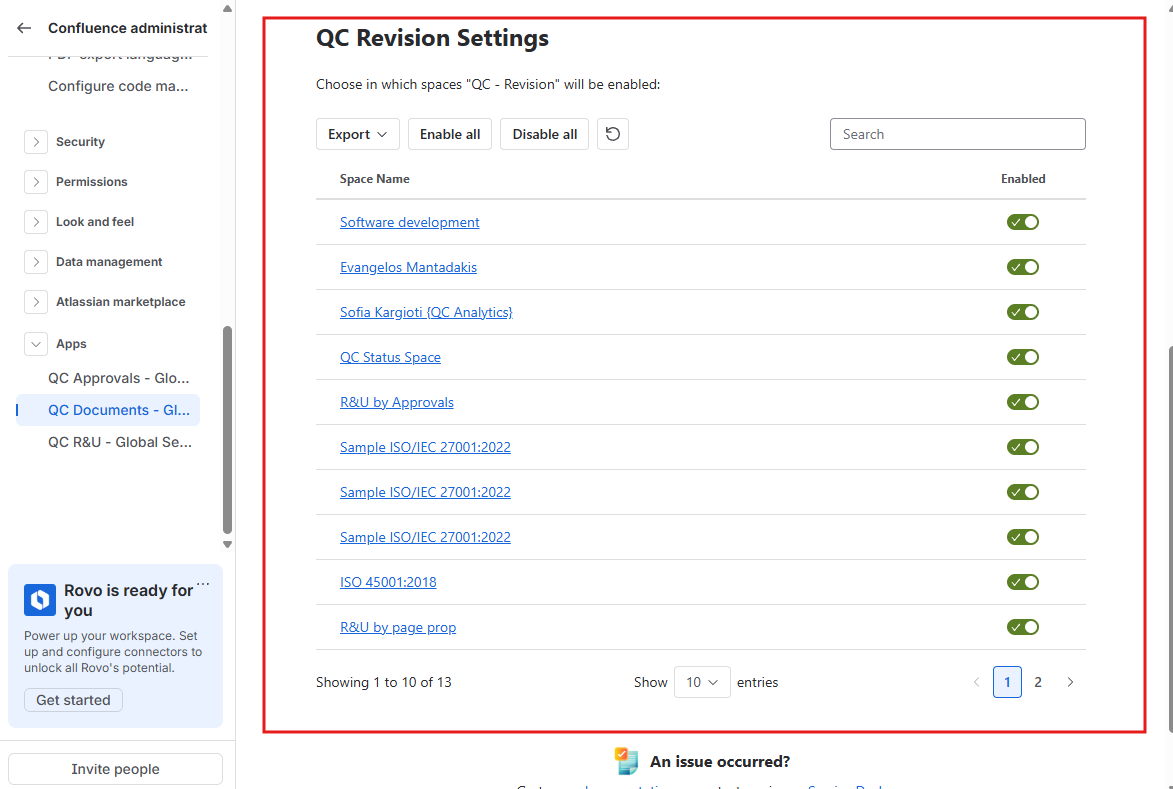Expand the Permissions section
The image size is (1173, 789).
36,182
